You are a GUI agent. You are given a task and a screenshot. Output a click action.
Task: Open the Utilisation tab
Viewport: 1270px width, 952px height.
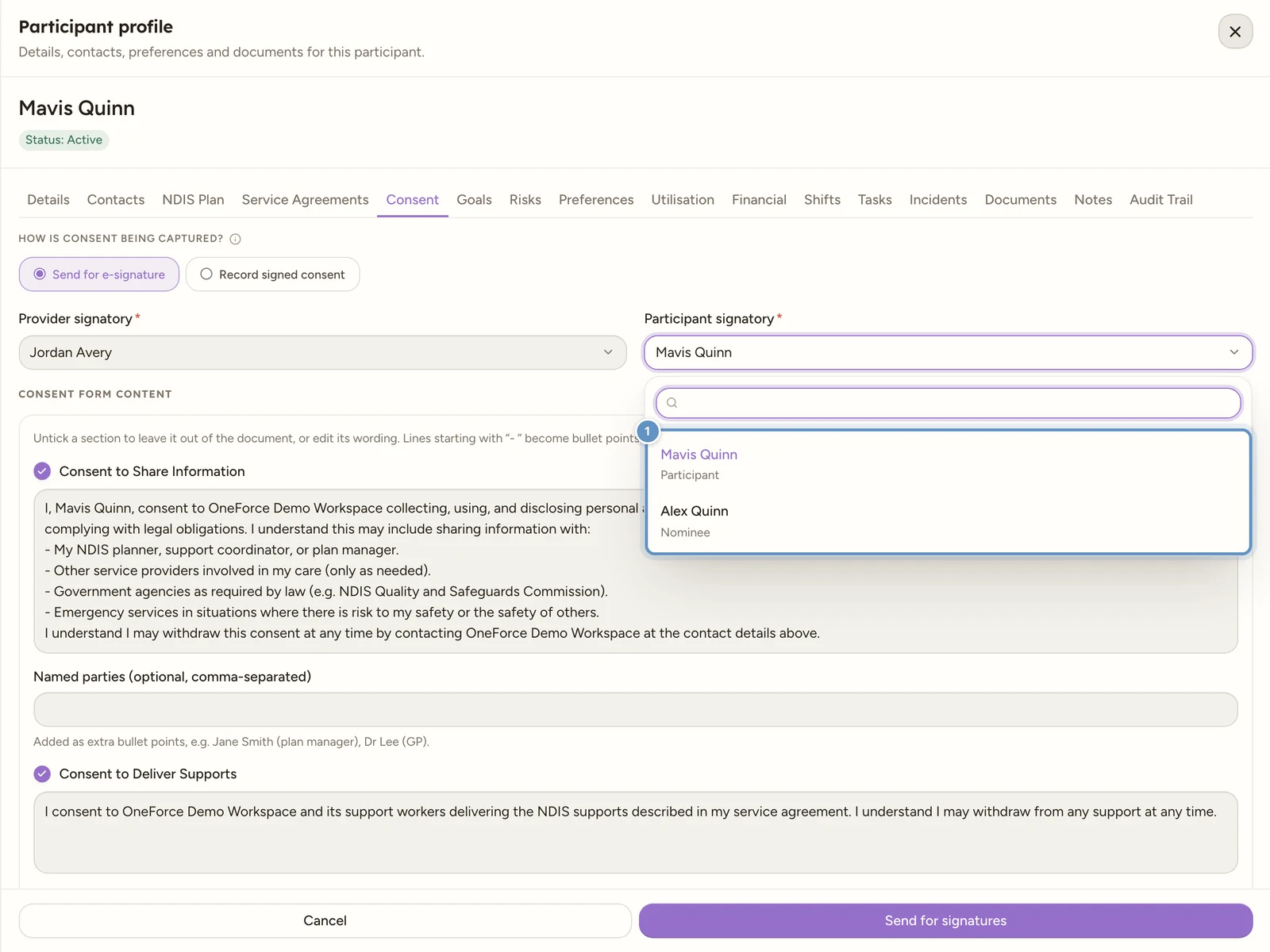(x=683, y=200)
